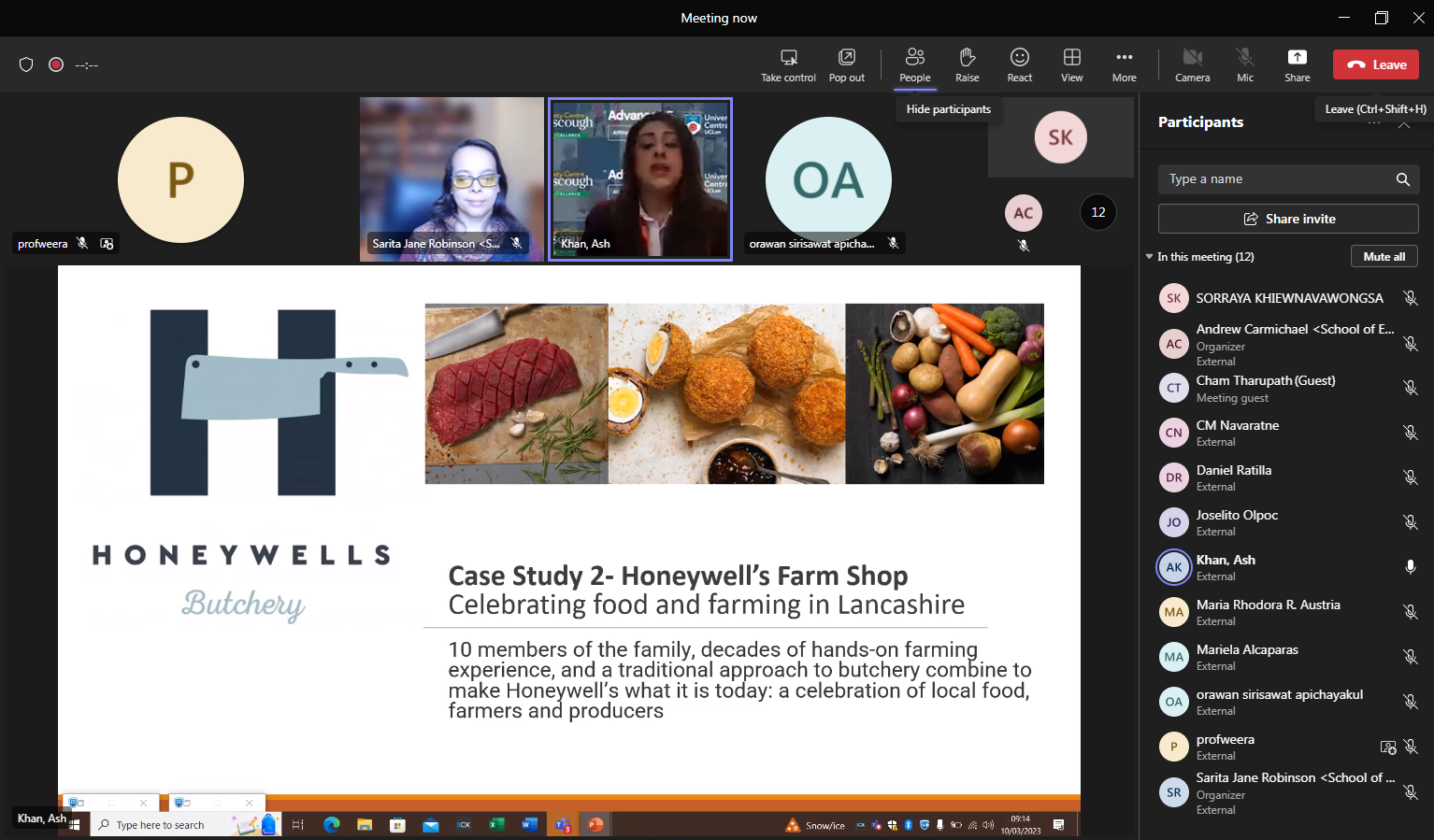
Task: Open PowerPoint in shared taskbar
Action: pos(595,825)
